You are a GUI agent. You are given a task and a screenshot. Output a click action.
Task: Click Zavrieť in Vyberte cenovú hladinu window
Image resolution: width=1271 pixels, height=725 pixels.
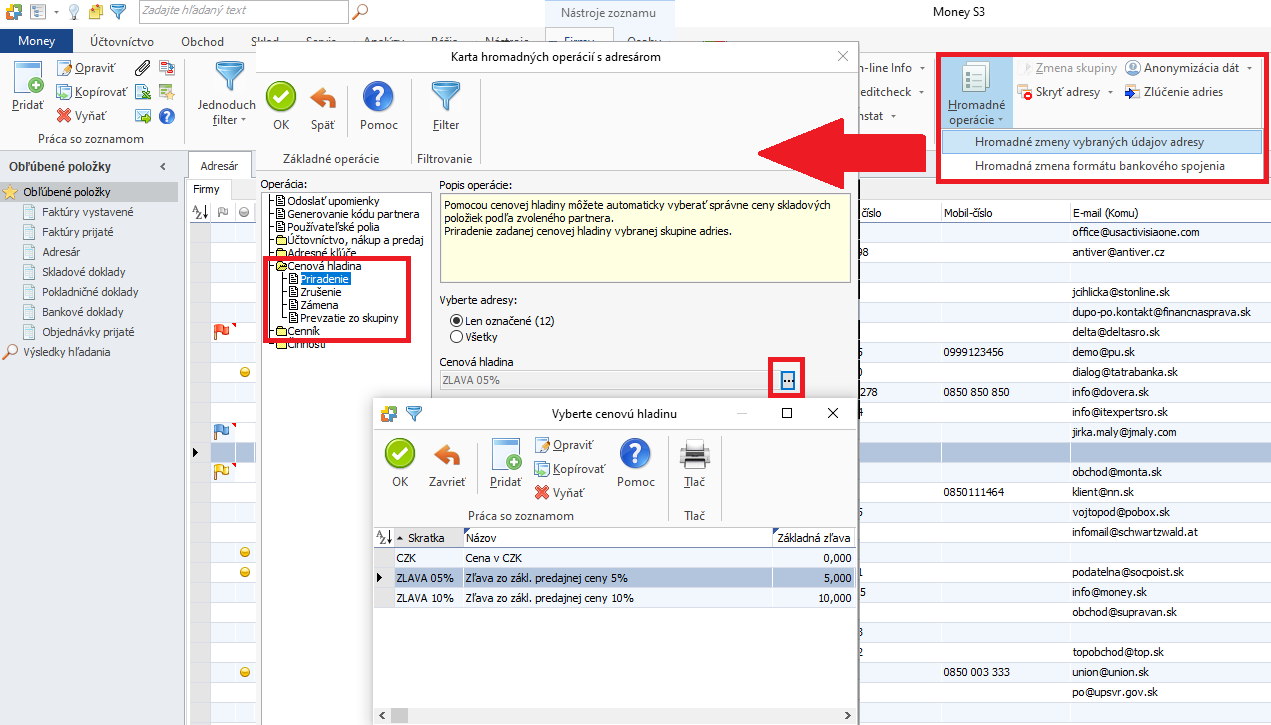click(x=447, y=464)
